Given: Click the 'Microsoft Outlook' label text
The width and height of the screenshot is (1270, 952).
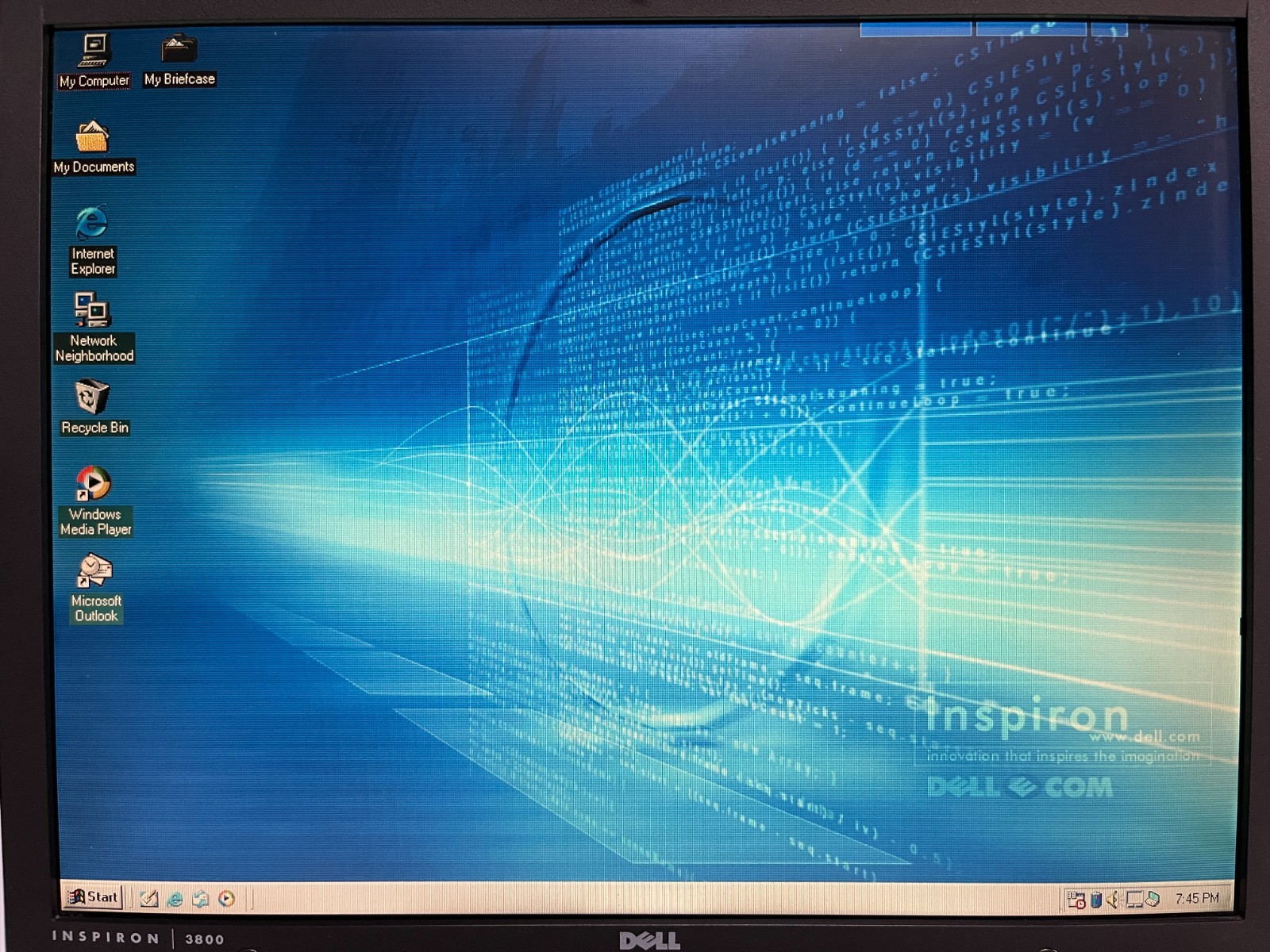Looking at the screenshot, I should [95, 608].
